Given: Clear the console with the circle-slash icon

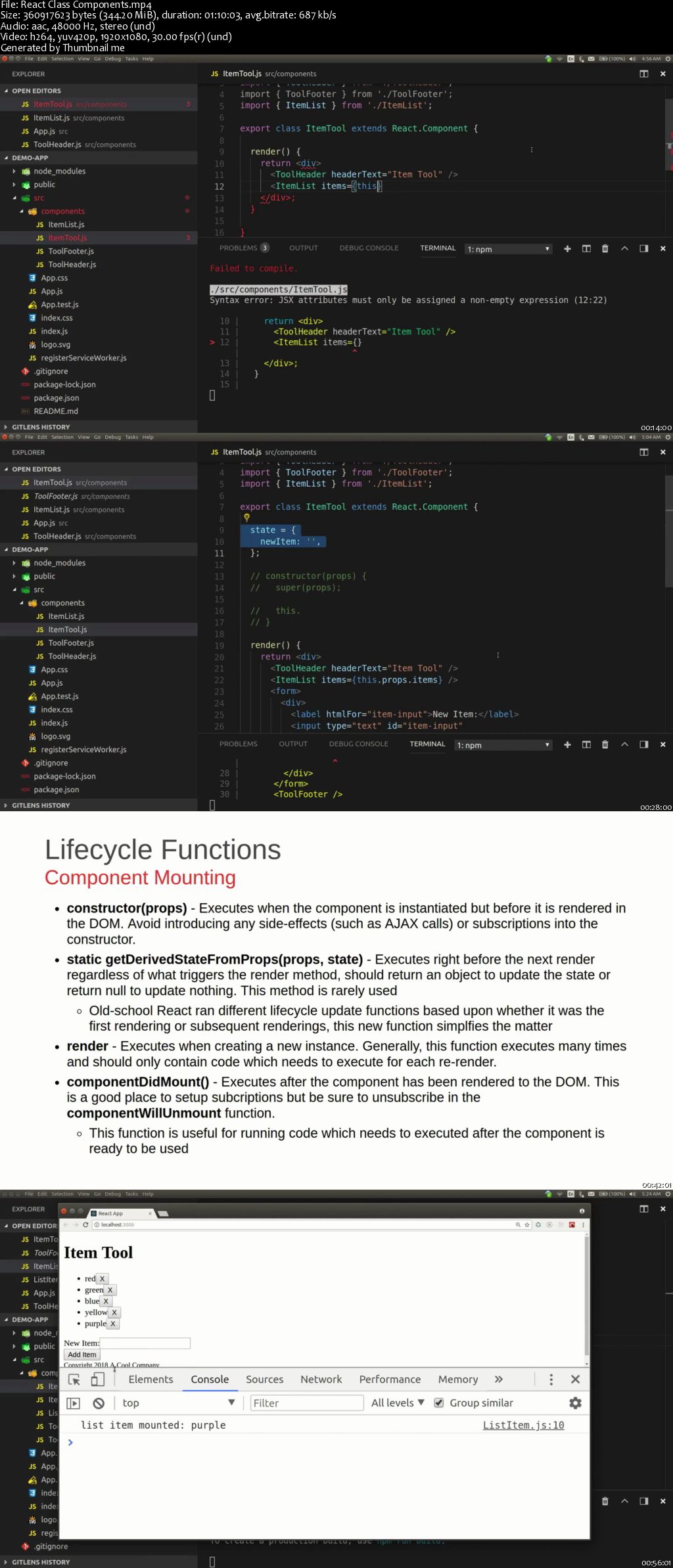Looking at the screenshot, I should click(x=99, y=1403).
